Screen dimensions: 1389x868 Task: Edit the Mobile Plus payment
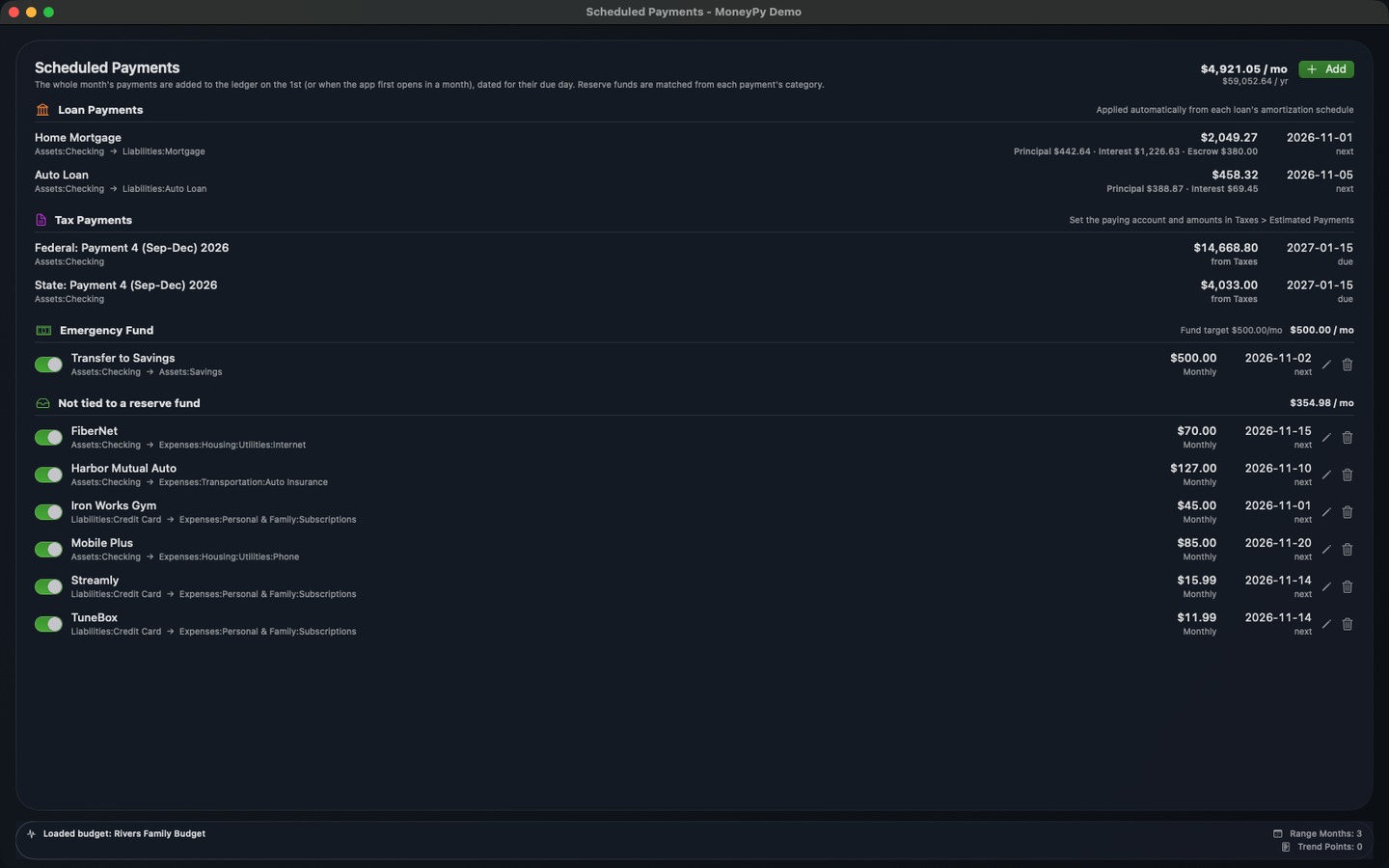pyautogui.click(x=1326, y=550)
